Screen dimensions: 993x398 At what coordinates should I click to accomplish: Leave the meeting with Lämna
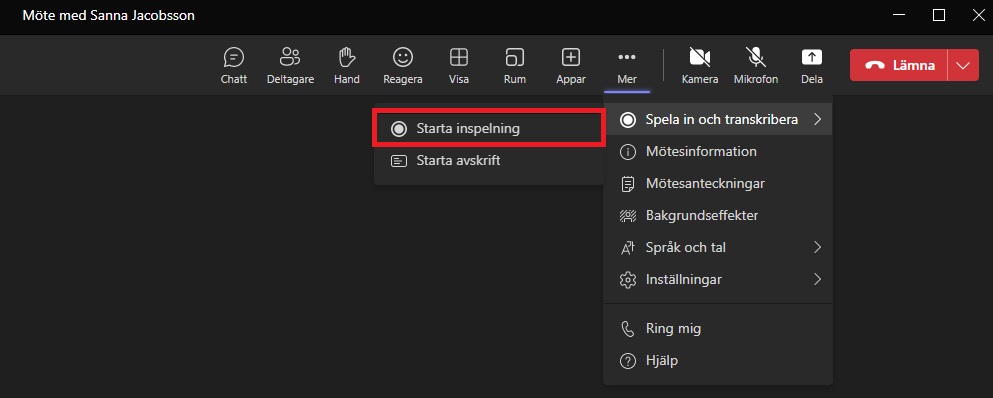click(899, 65)
